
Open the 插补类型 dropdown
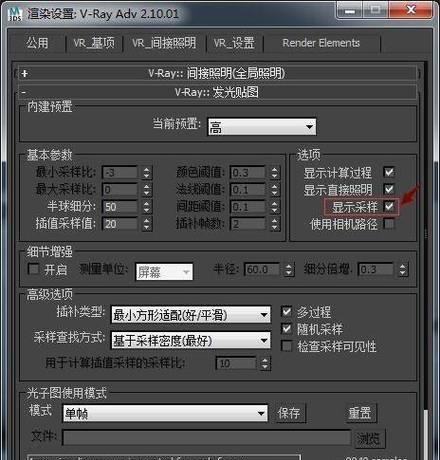click(191, 315)
